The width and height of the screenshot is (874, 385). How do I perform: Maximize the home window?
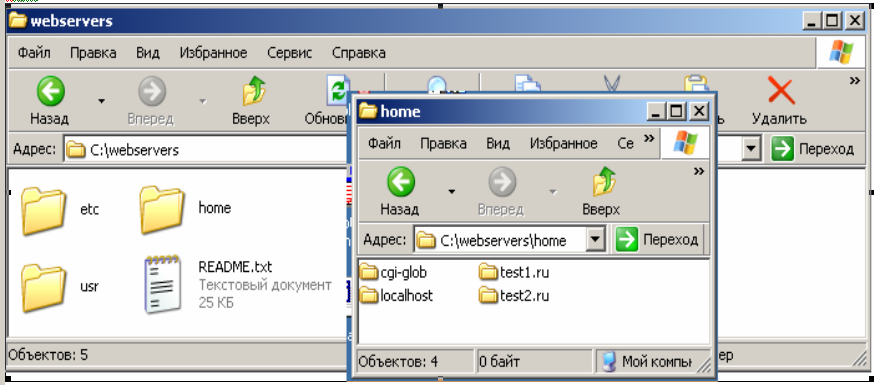coord(677,111)
